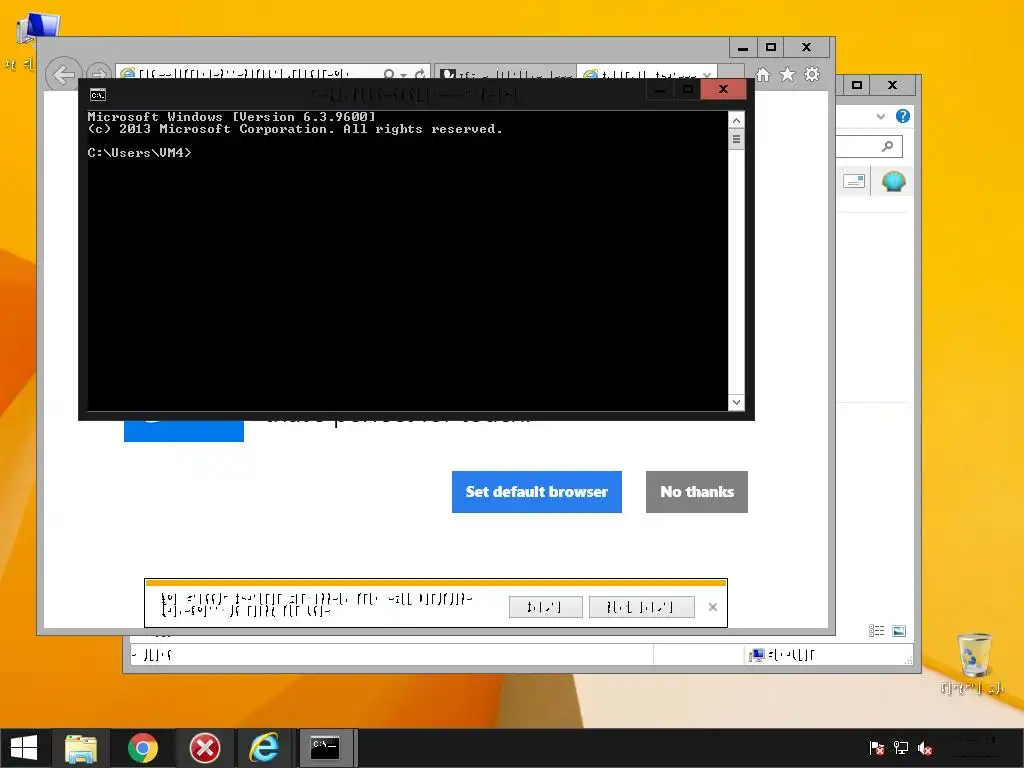
Task: Click the magnifier search icon in IE address bar
Action: pos(389,74)
